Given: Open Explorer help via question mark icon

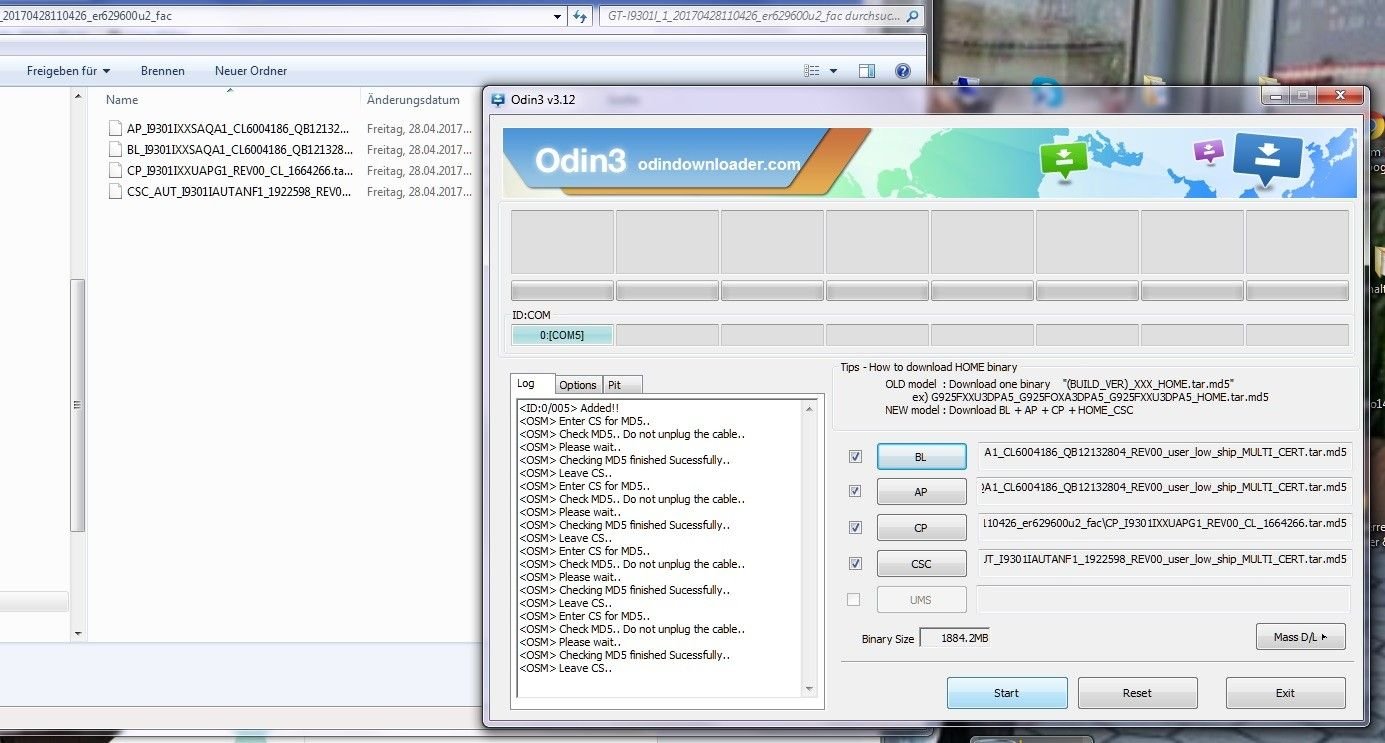Looking at the screenshot, I should [x=902, y=71].
